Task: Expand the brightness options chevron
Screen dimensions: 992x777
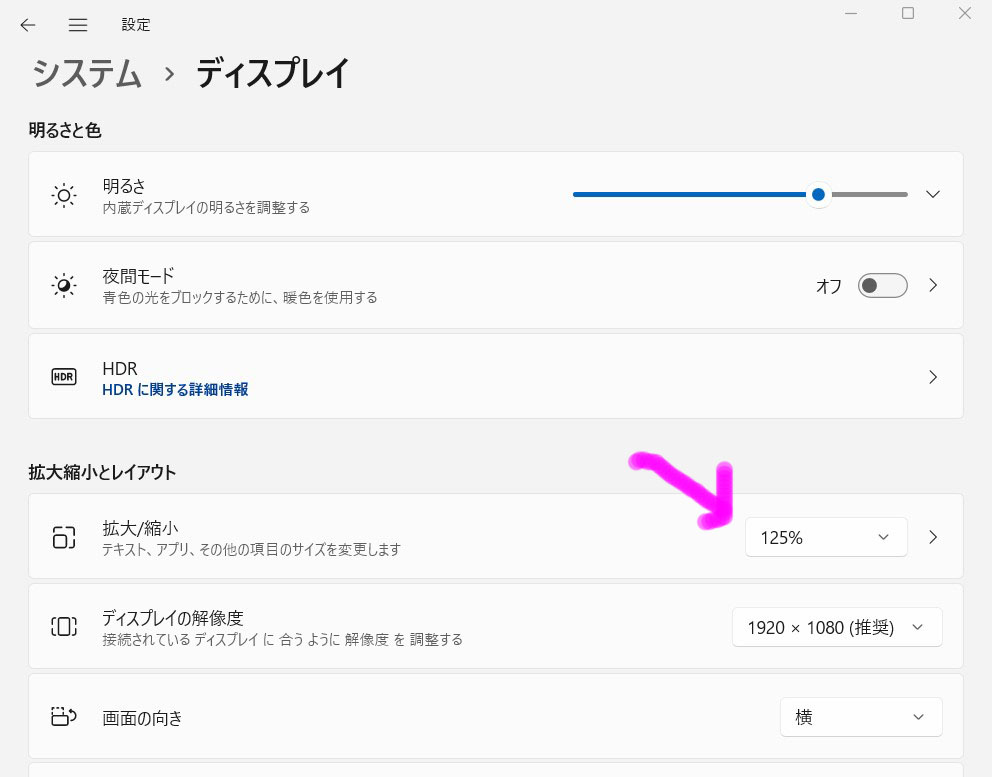Action: pyautogui.click(x=933, y=194)
